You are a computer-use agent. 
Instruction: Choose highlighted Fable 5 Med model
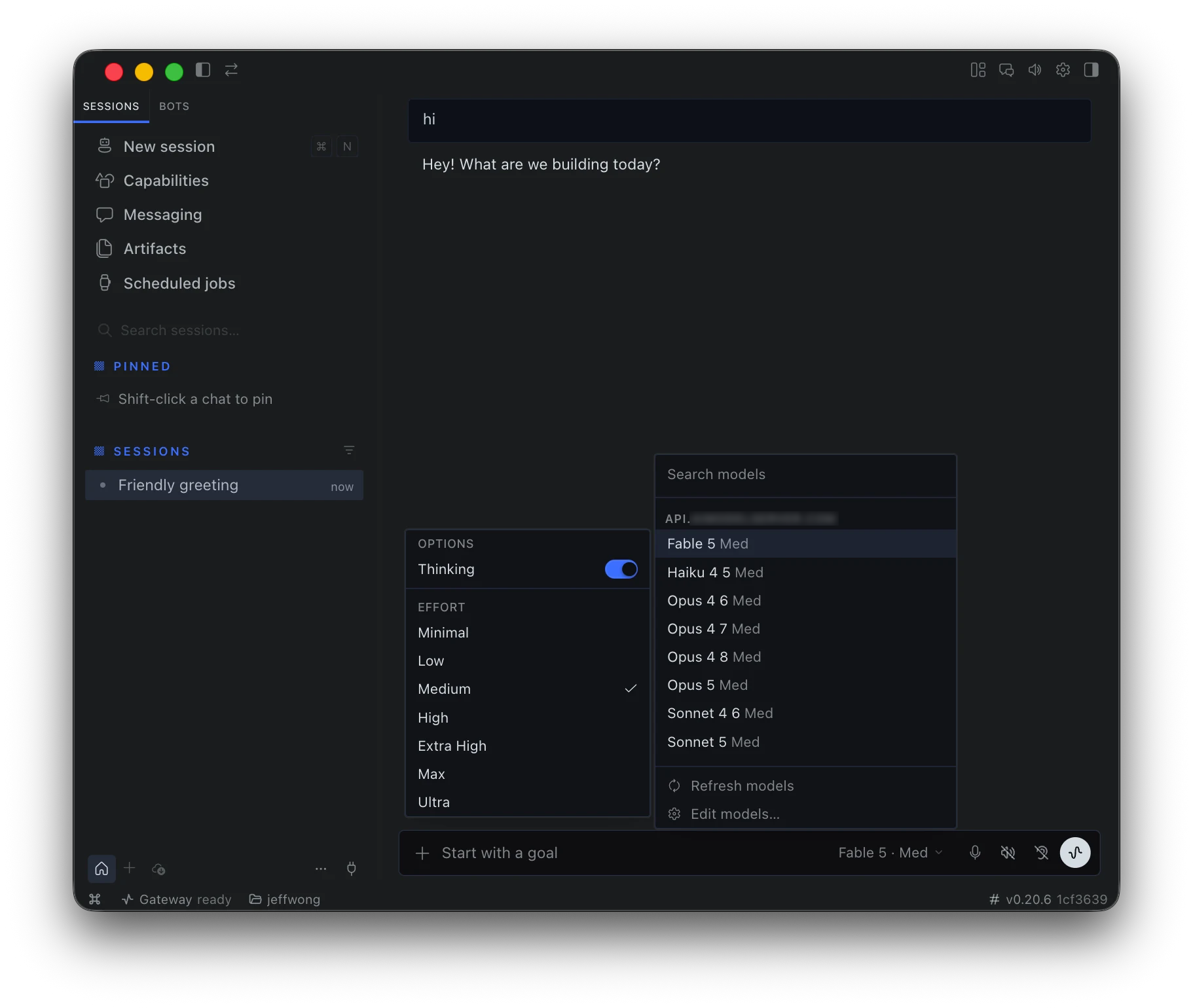click(805, 544)
